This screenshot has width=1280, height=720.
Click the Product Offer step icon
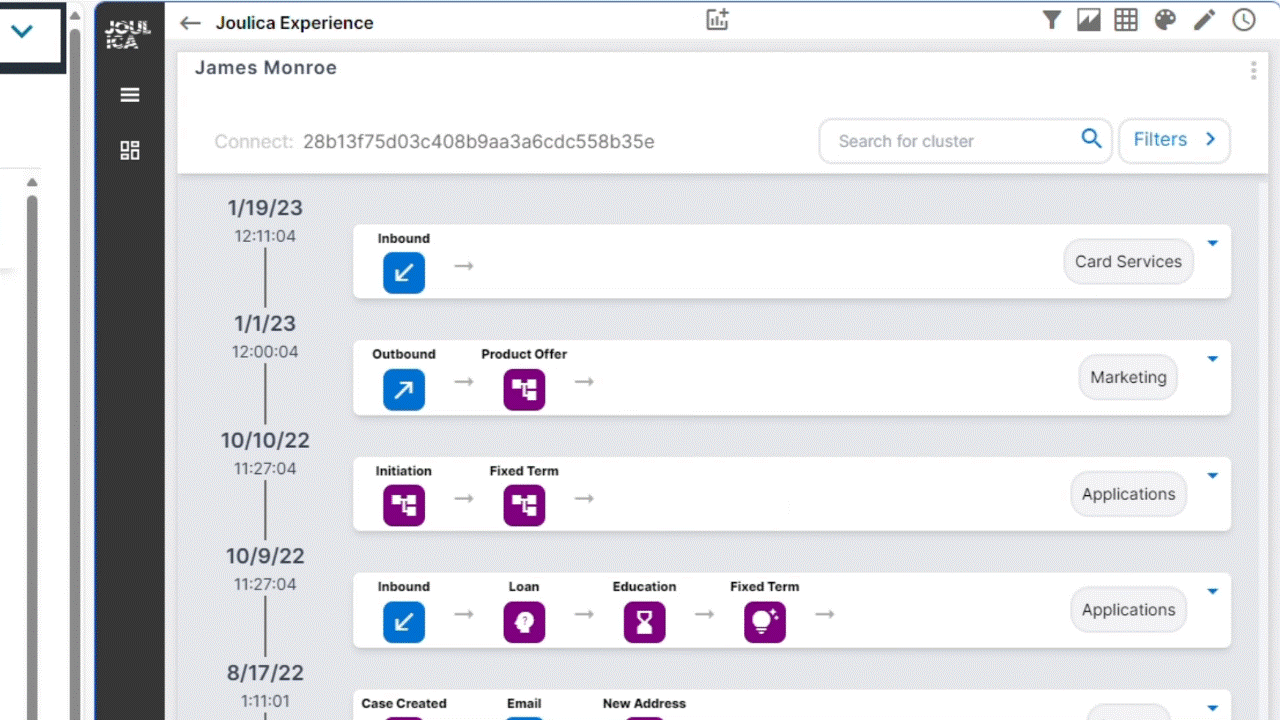coord(524,389)
